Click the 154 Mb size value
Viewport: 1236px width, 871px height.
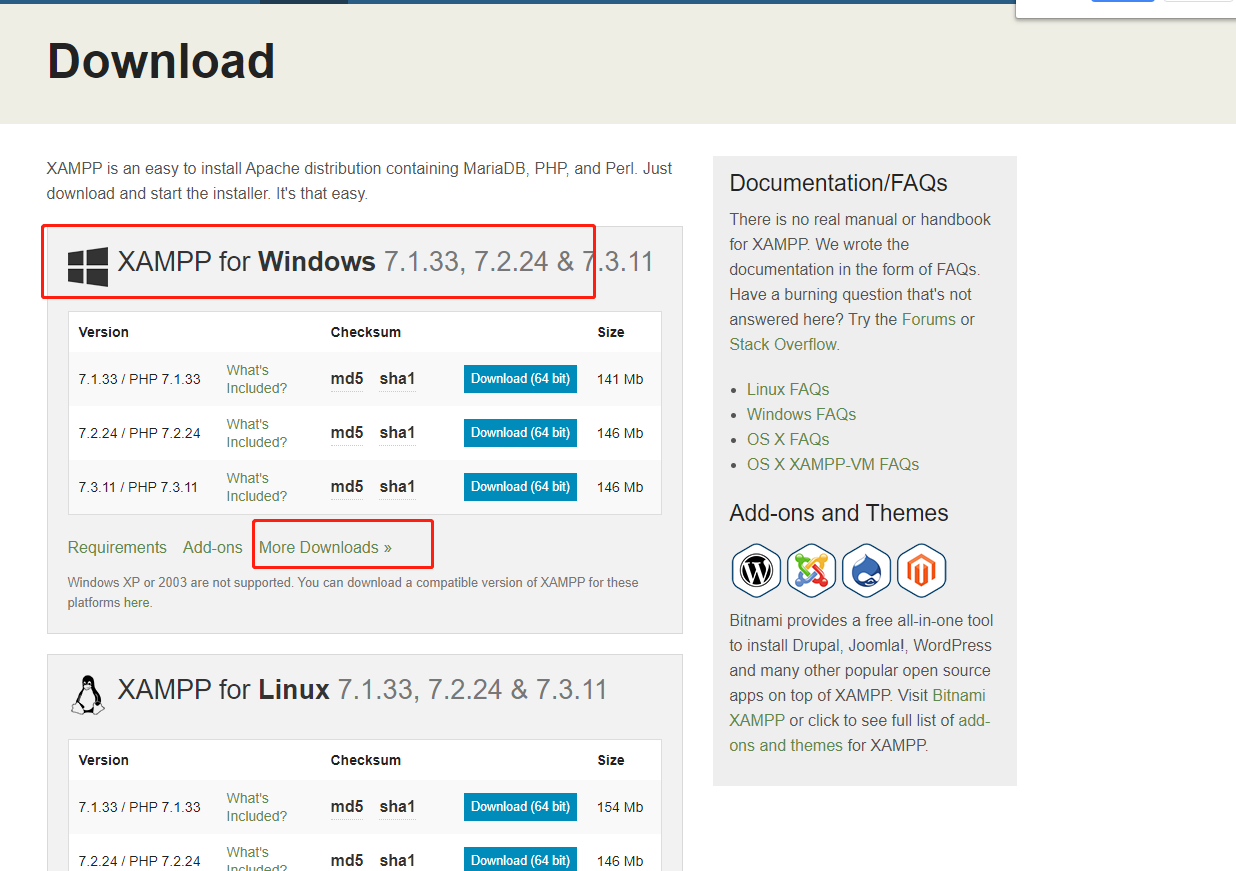pos(620,807)
